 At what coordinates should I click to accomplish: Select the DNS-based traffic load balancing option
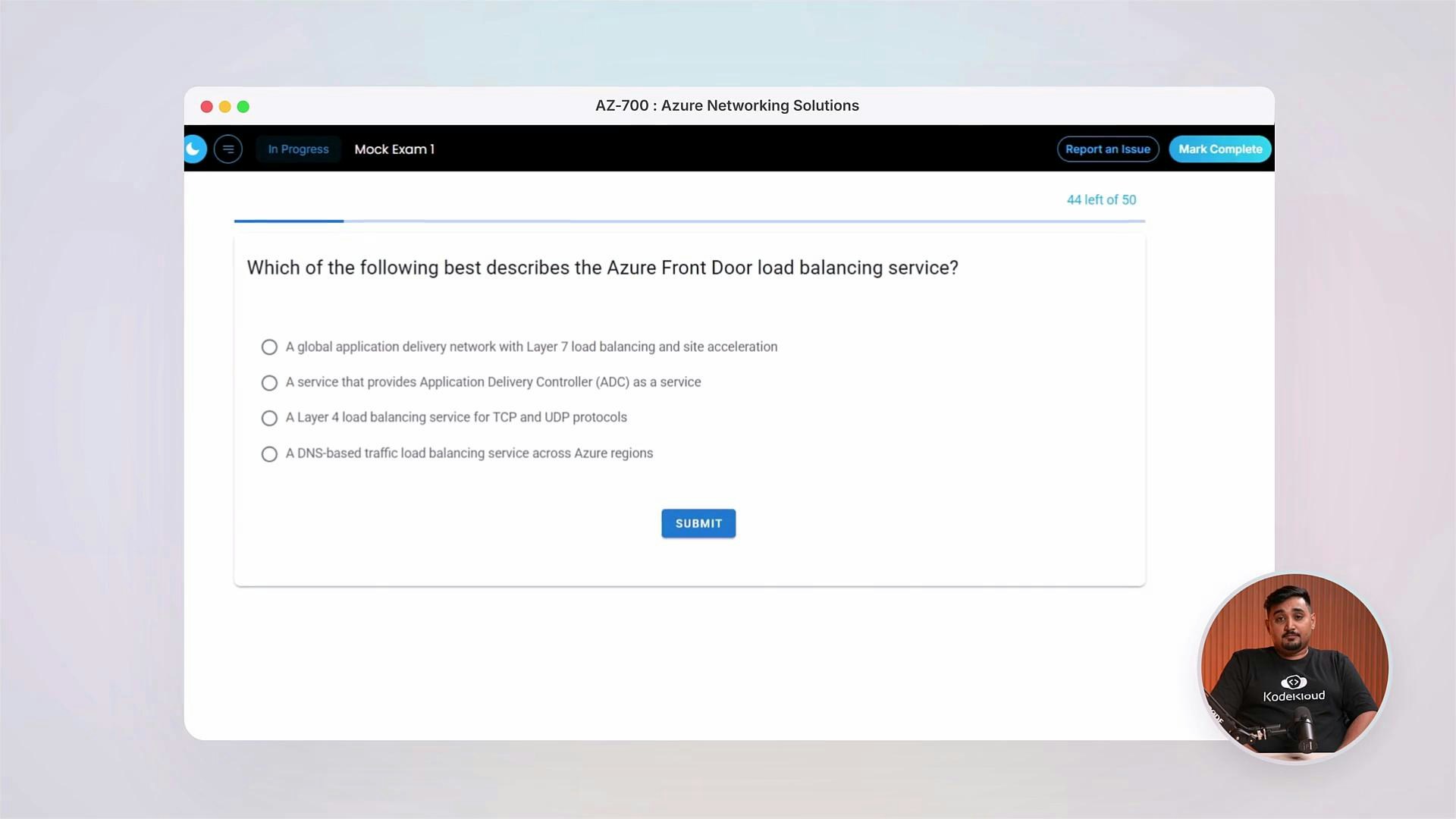click(x=269, y=453)
